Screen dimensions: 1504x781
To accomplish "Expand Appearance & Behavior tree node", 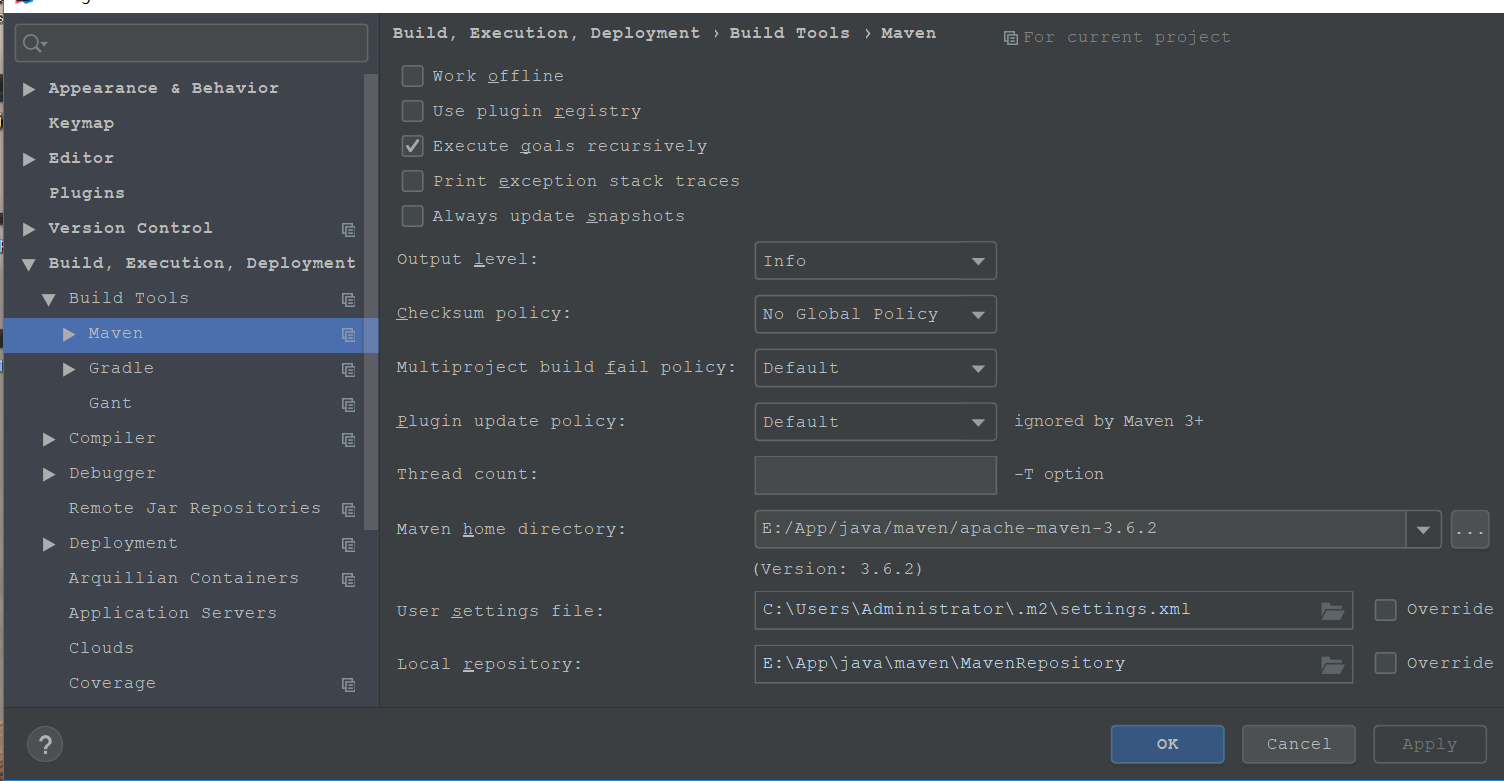I will pyautogui.click(x=29, y=89).
